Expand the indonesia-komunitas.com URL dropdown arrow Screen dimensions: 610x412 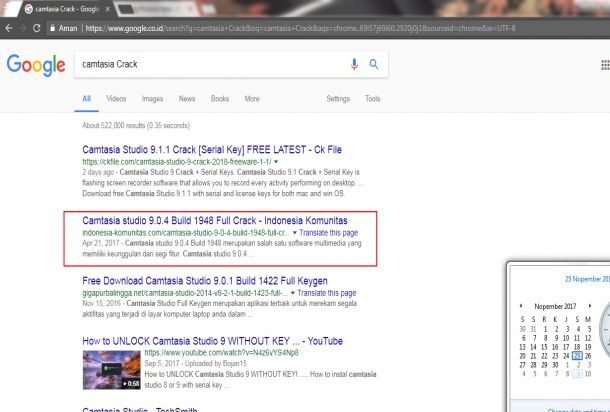pos(294,233)
